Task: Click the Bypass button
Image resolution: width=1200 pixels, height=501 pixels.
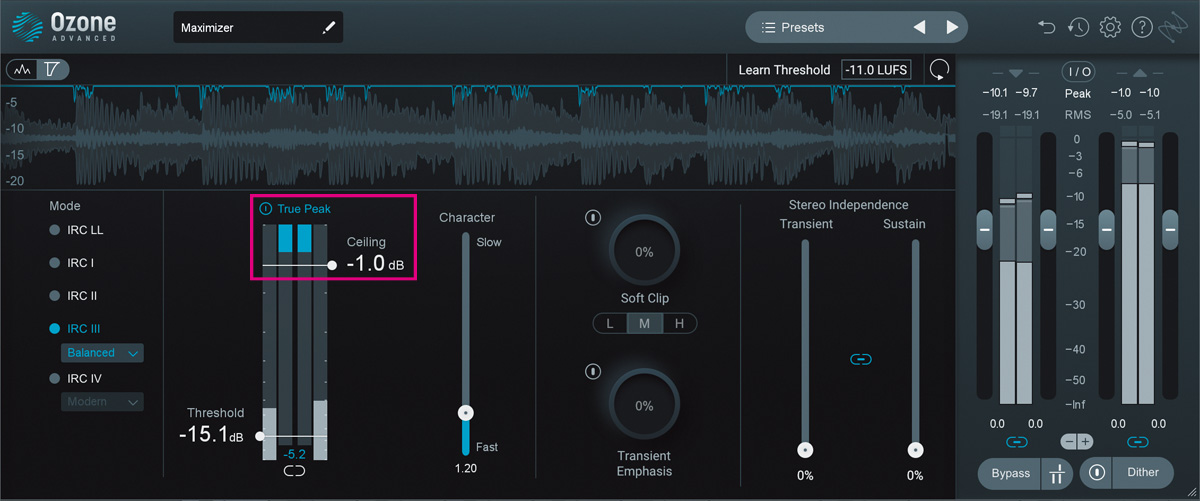Action: (1009, 473)
